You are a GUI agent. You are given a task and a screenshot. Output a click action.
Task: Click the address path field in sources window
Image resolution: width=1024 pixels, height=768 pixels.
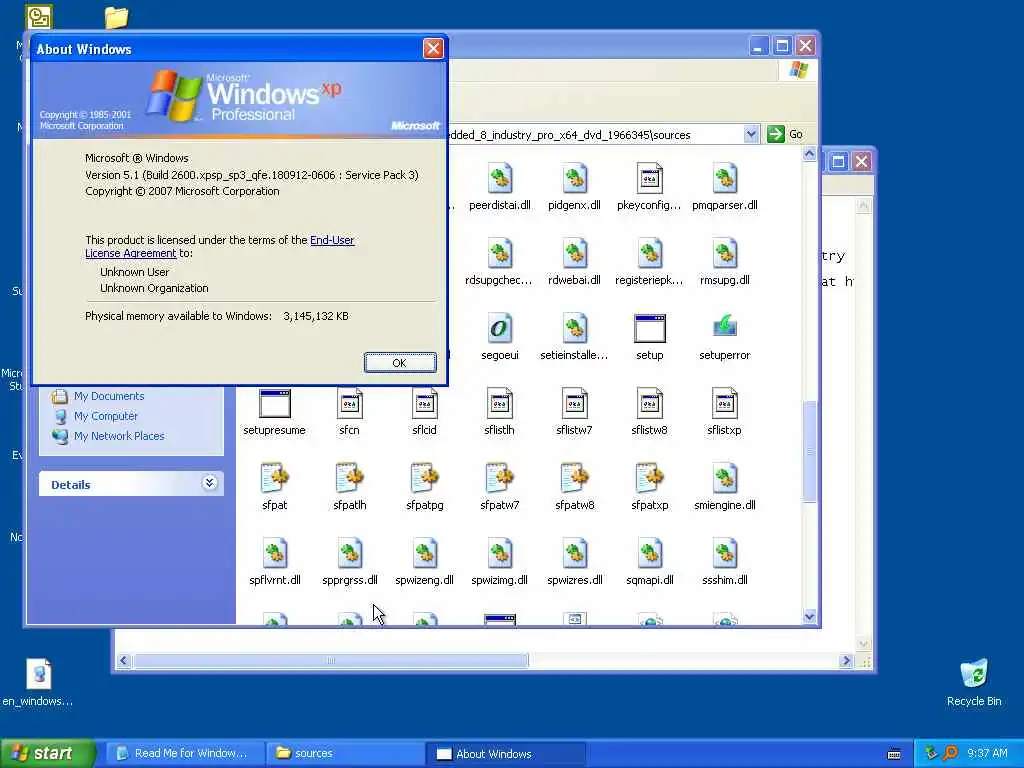(x=594, y=135)
